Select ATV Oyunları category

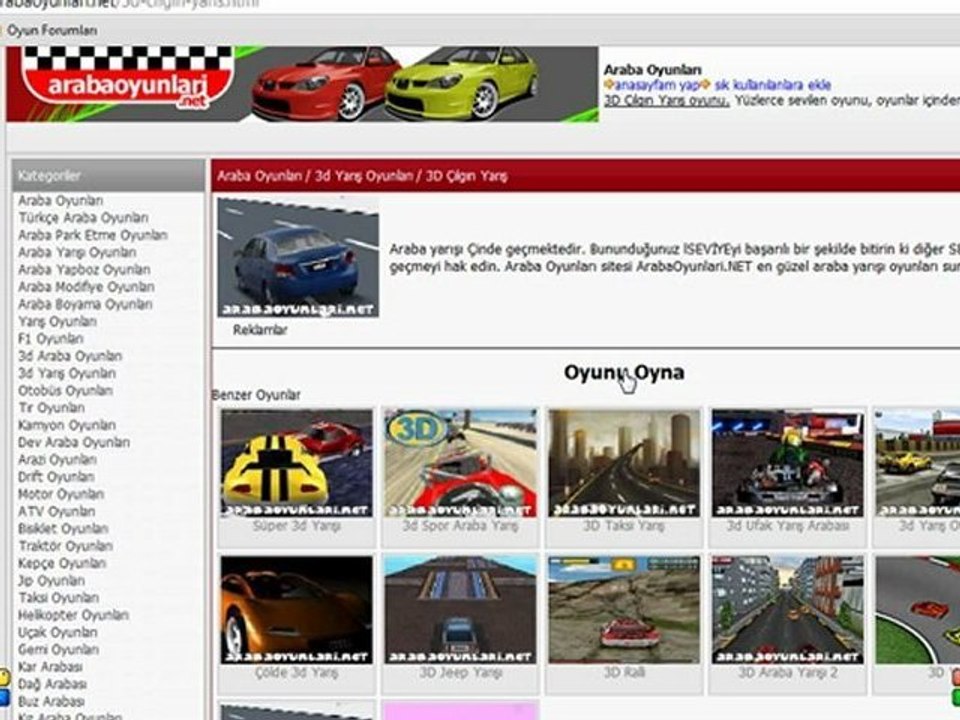pos(56,511)
